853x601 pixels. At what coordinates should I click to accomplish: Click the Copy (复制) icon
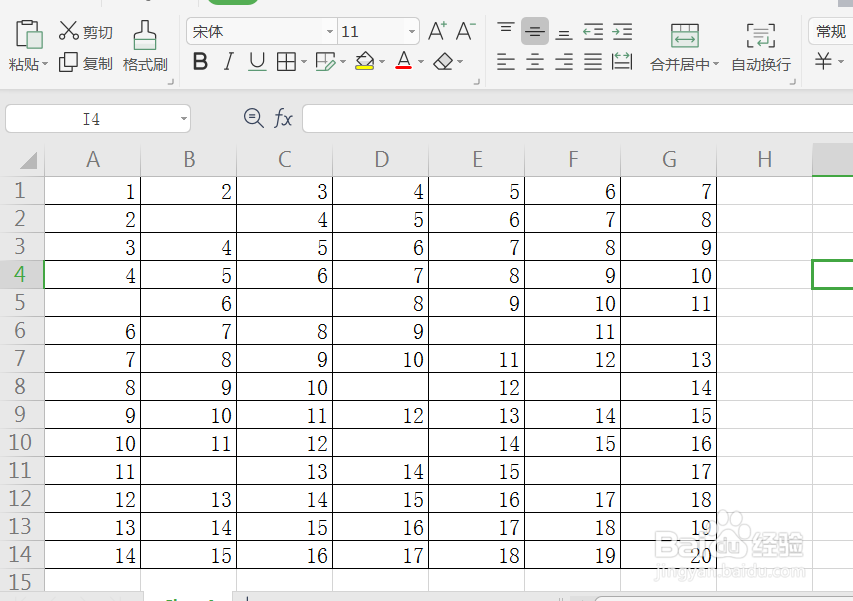point(68,63)
